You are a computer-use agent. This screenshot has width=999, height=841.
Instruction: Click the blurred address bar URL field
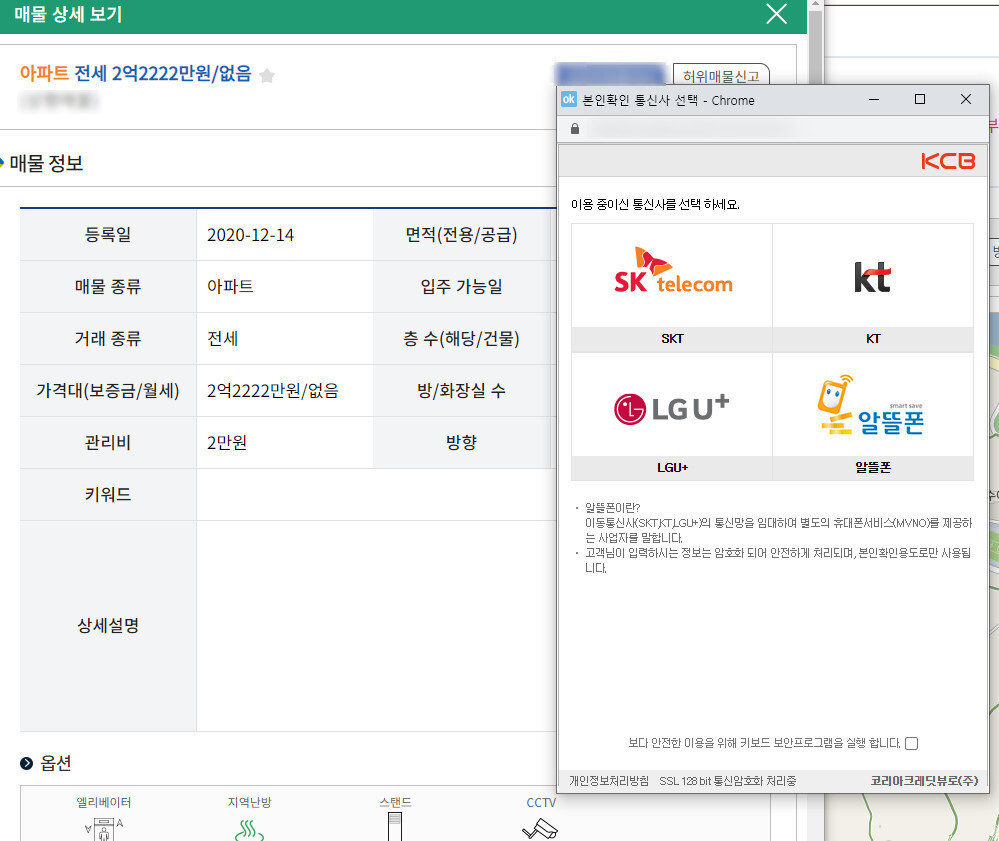[691, 129]
